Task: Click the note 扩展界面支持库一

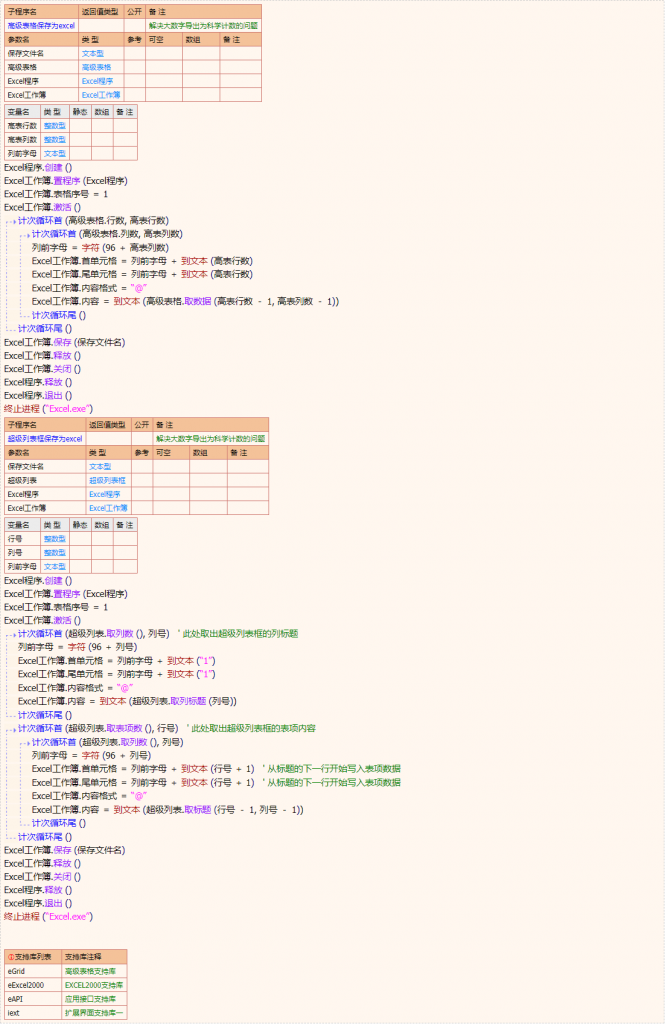Action: point(94,1013)
